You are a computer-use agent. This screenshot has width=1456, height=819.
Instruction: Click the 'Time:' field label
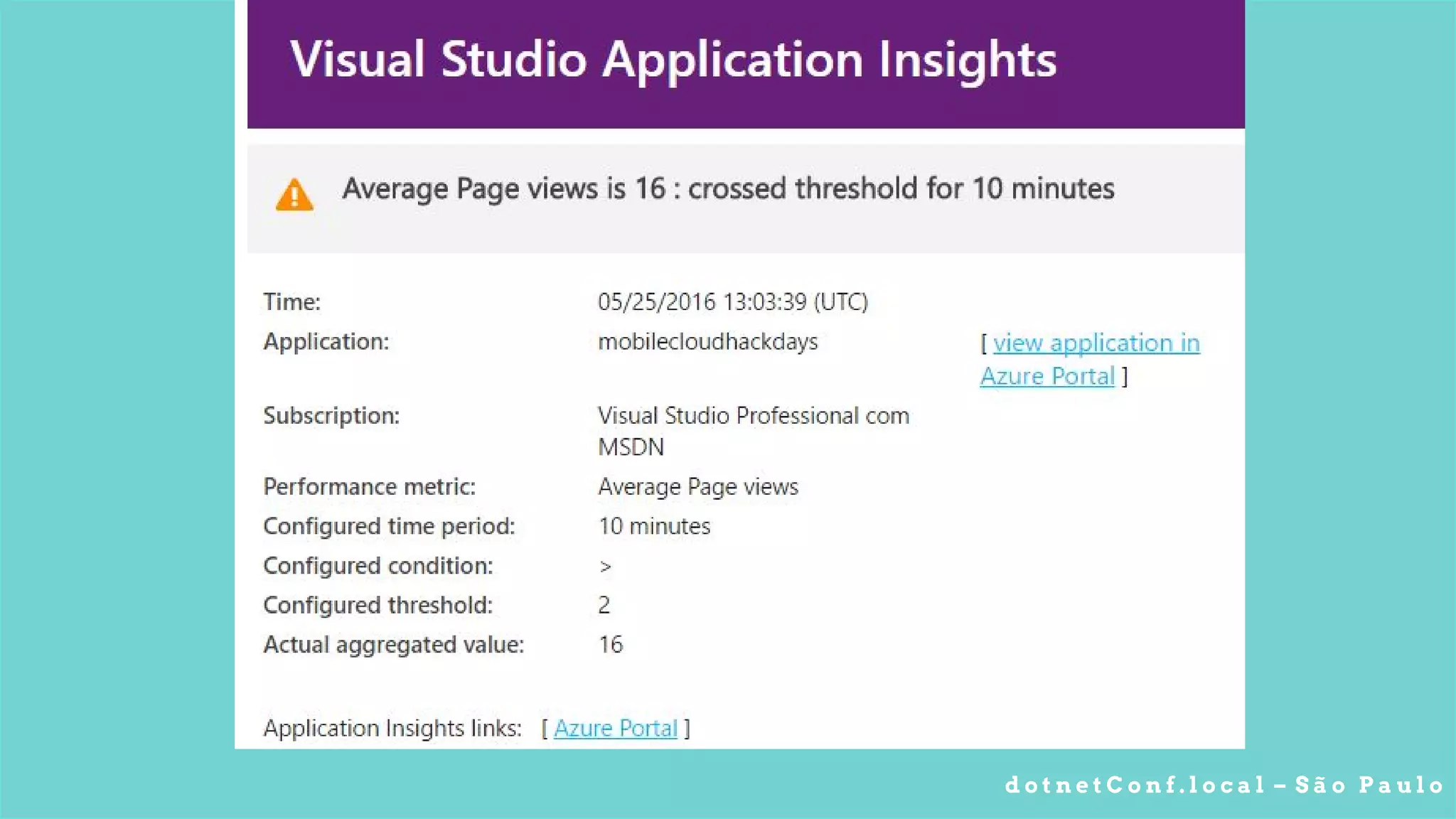tap(291, 301)
